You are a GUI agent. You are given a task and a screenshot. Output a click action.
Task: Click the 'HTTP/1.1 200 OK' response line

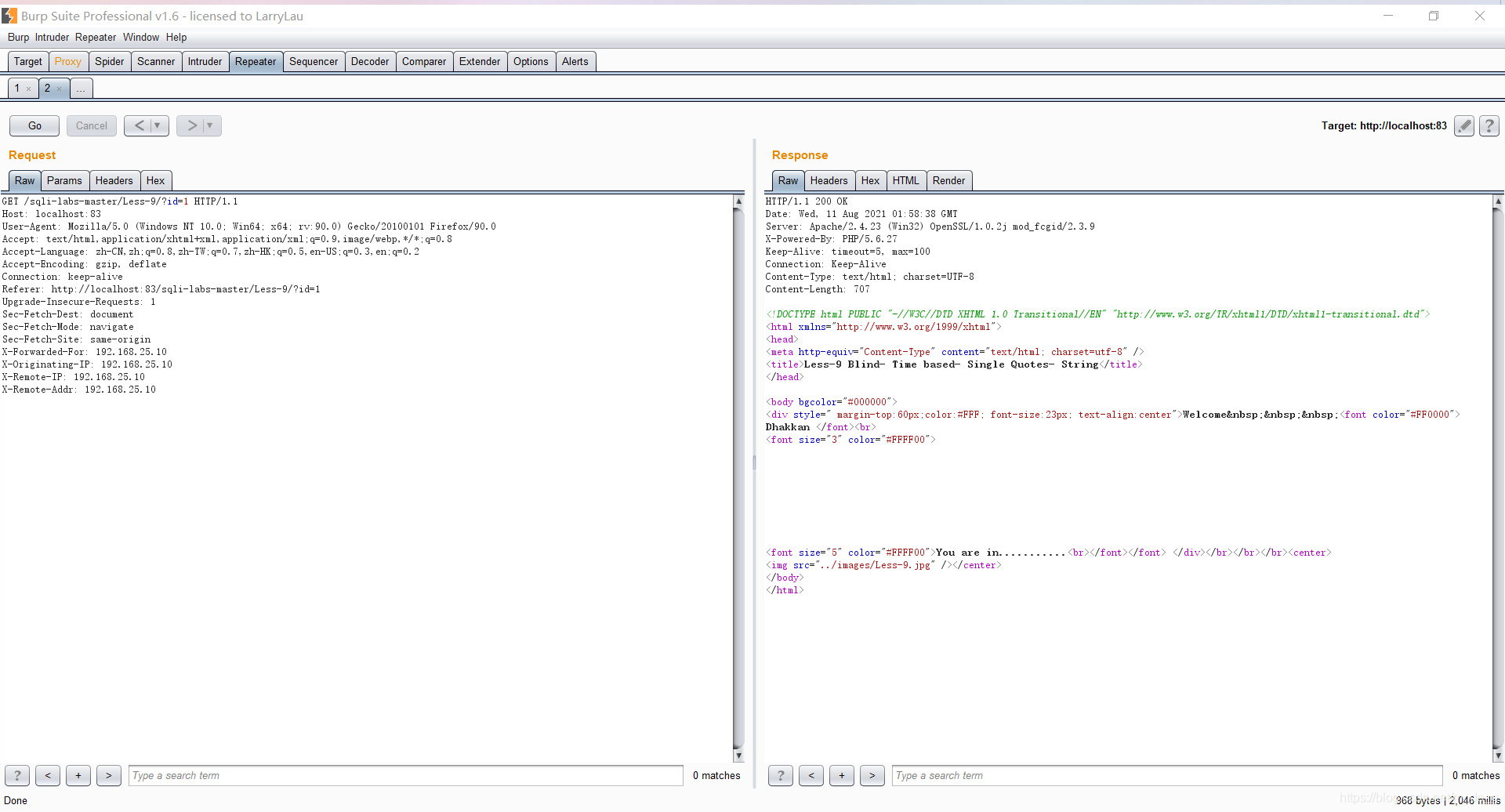coord(807,201)
